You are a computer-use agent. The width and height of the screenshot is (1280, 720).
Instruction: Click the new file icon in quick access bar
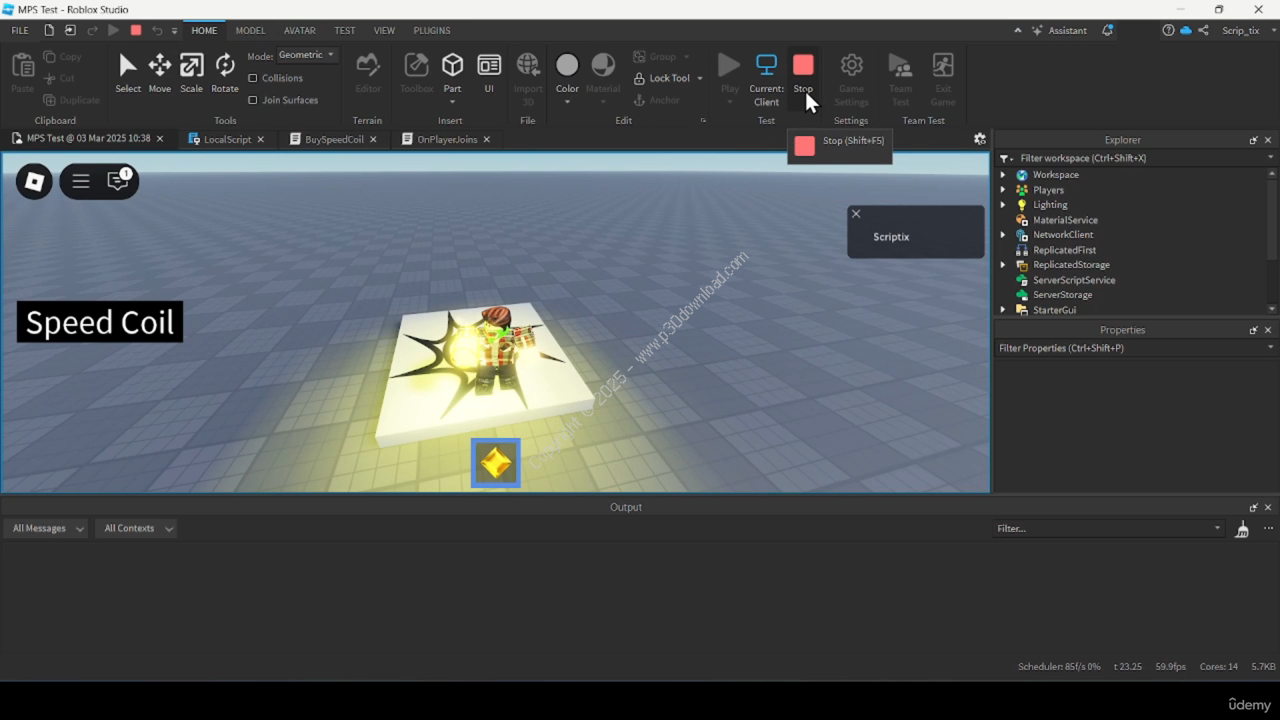[x=48, y=30]
